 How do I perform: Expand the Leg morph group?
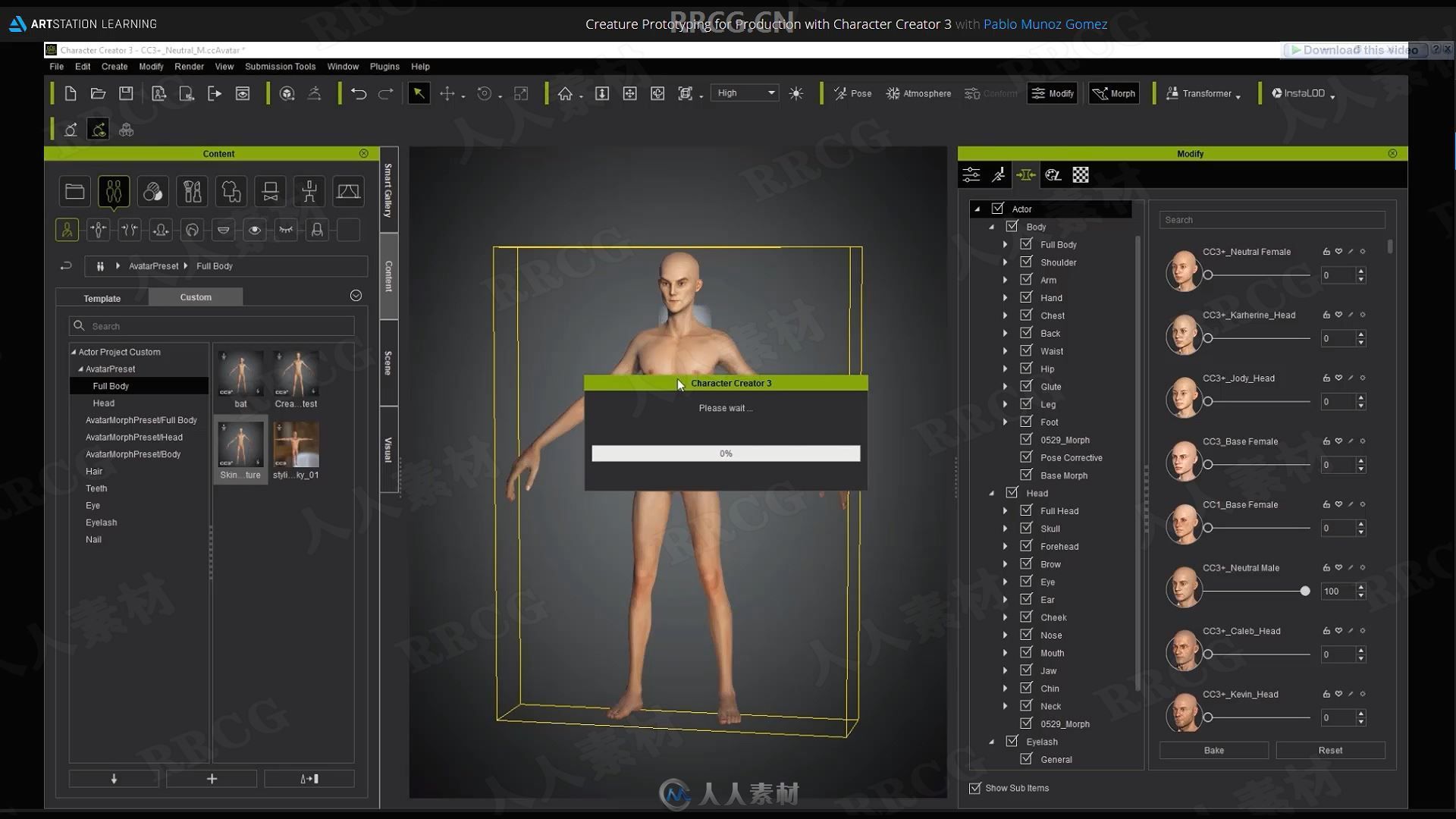click(1006, 404)
